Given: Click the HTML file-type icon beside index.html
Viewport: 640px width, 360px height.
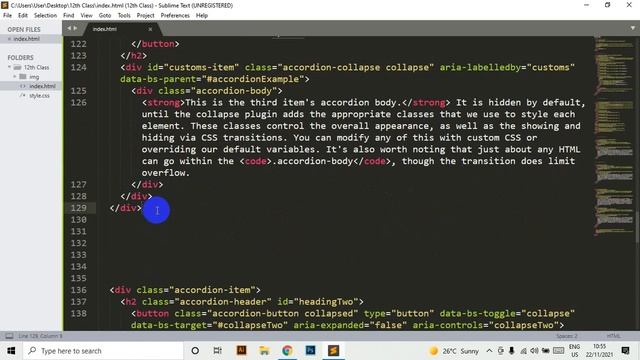Looking at the screenshot, I should (x=23, y=86).
